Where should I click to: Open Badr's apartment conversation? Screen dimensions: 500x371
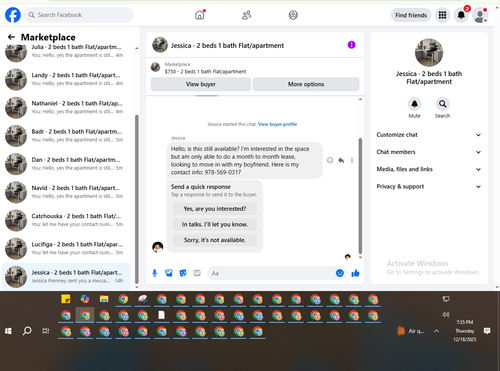click(x=67, y=136)
